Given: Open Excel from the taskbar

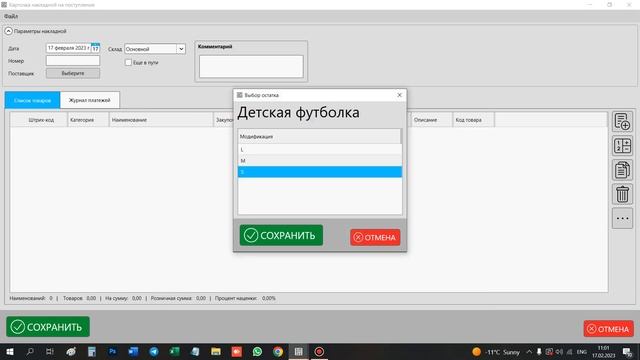Looking at the screenshot, I should click(x=174, y=351).
